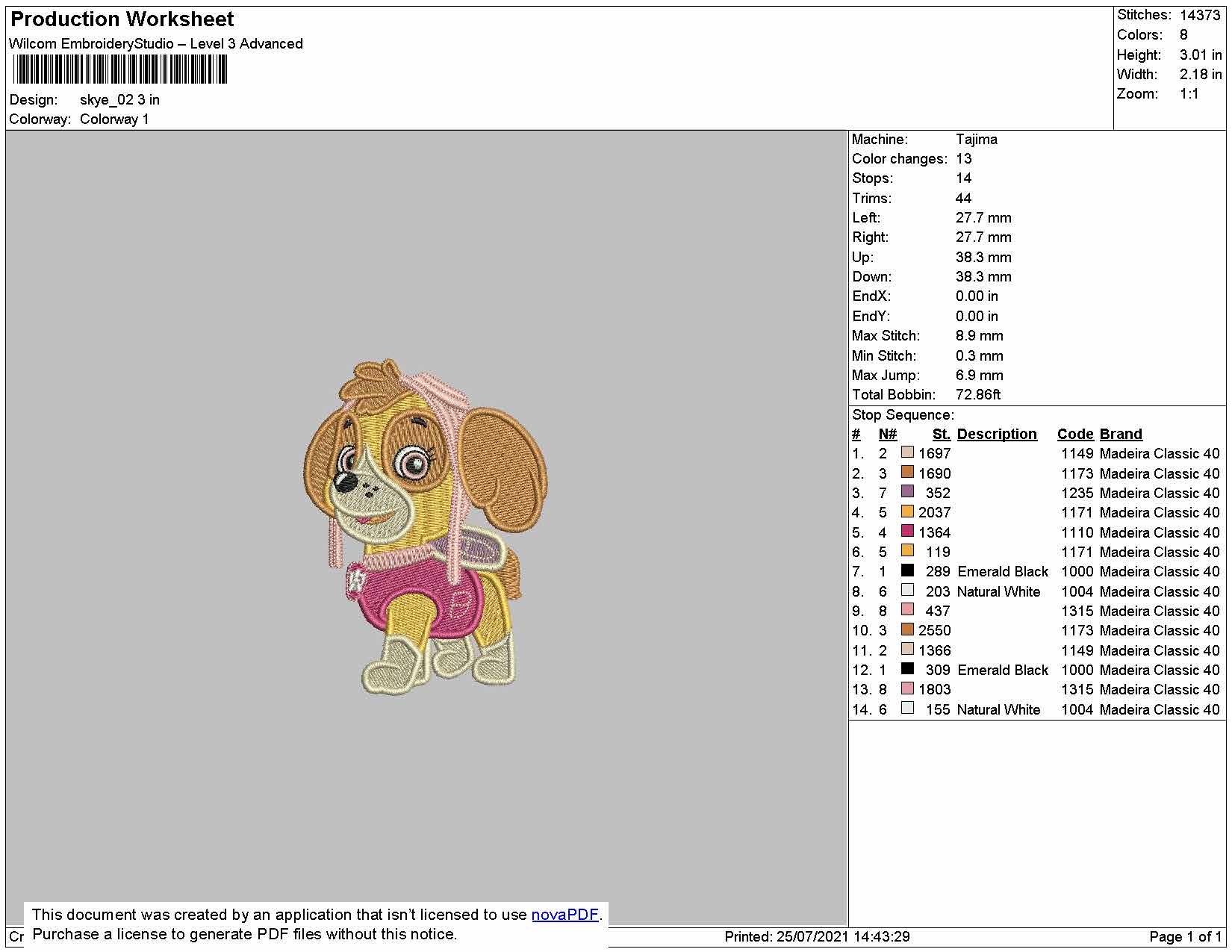Click the 'Colorway 1' value
This screenshot has height=952, width=1232.
tap(114, 119)
